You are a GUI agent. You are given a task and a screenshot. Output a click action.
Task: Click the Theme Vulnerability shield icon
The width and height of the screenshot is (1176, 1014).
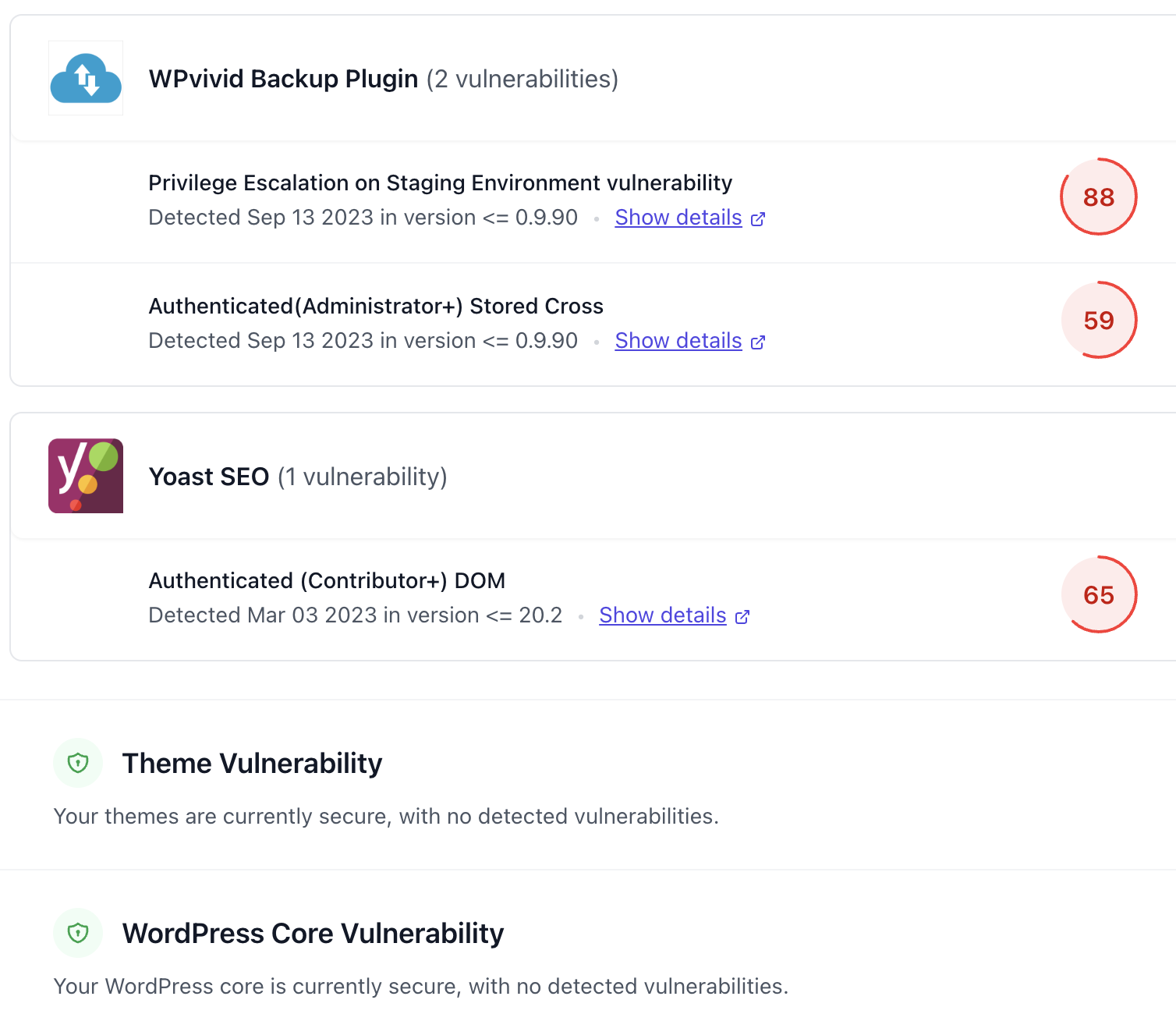click(78, 763)
